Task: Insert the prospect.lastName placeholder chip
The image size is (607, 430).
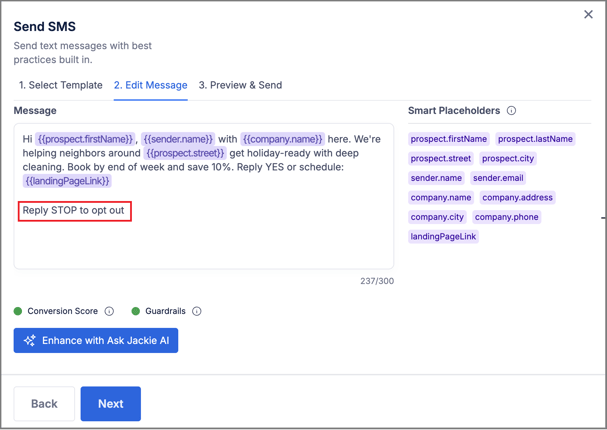Action: coord(535,139)
